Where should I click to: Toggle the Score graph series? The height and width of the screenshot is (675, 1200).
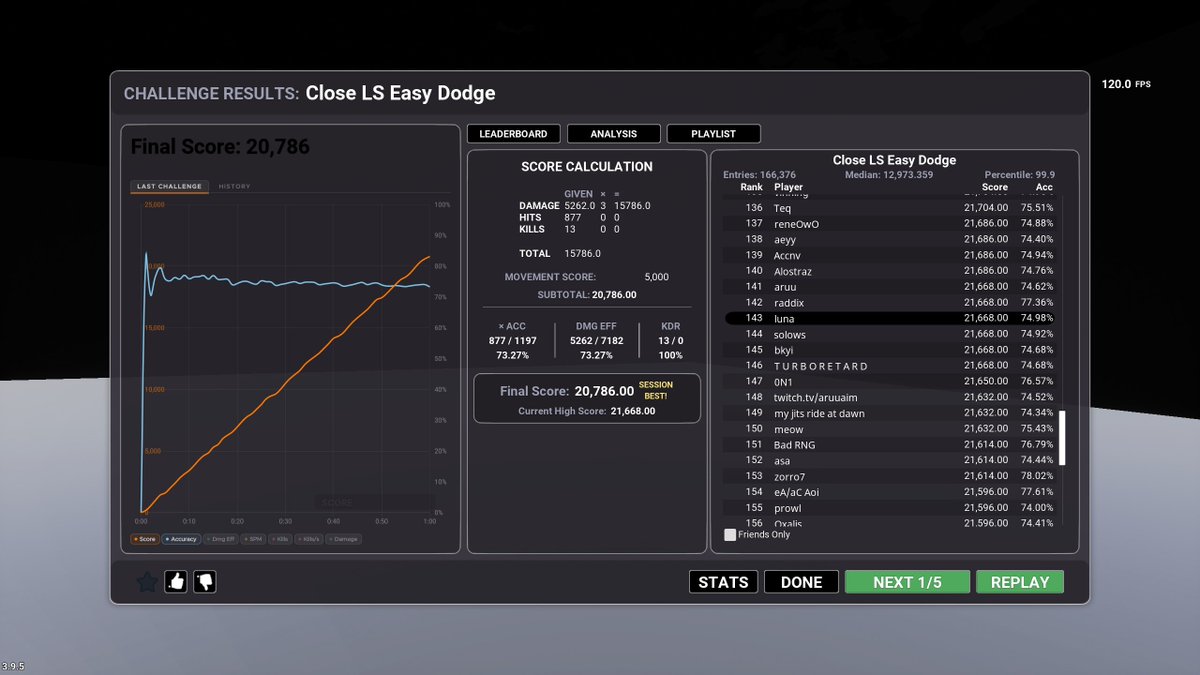(145, 539)
